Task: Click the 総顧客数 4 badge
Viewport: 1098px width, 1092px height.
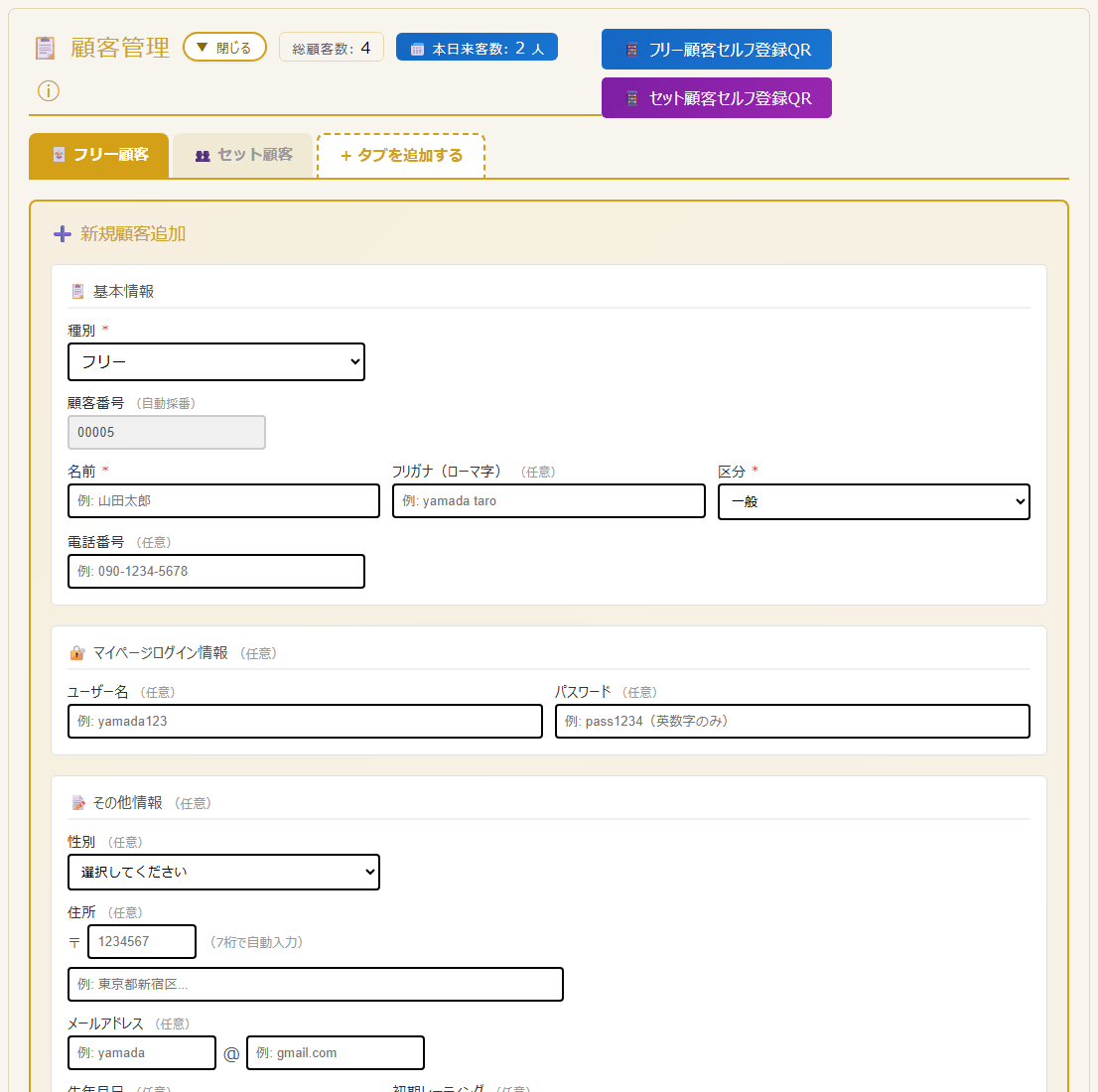Action: point(332,48)
